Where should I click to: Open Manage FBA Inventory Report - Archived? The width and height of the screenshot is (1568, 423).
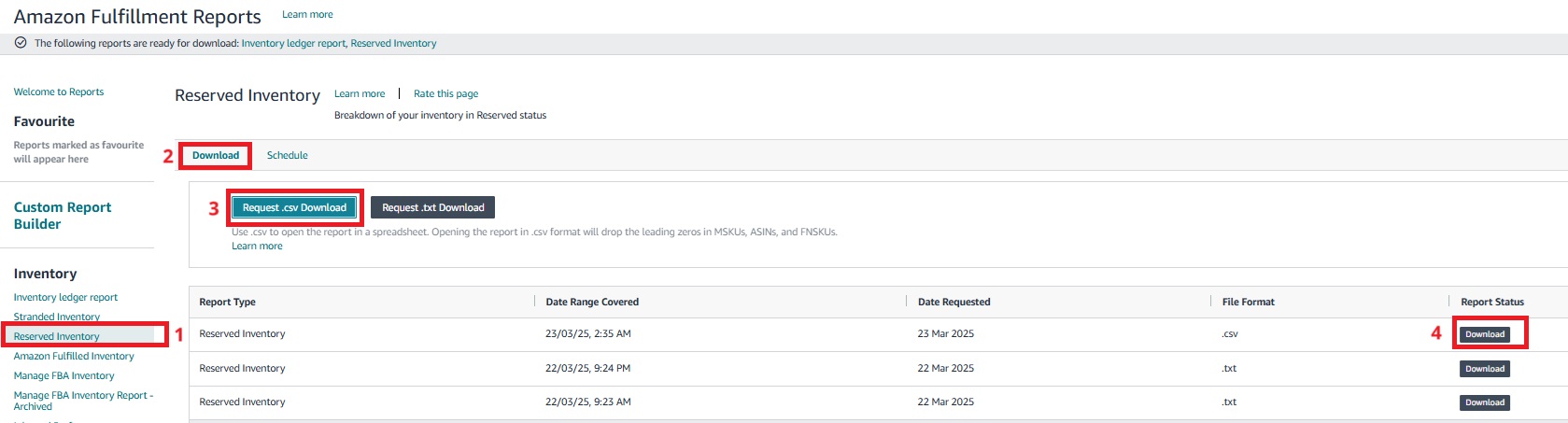click(83, 401)
